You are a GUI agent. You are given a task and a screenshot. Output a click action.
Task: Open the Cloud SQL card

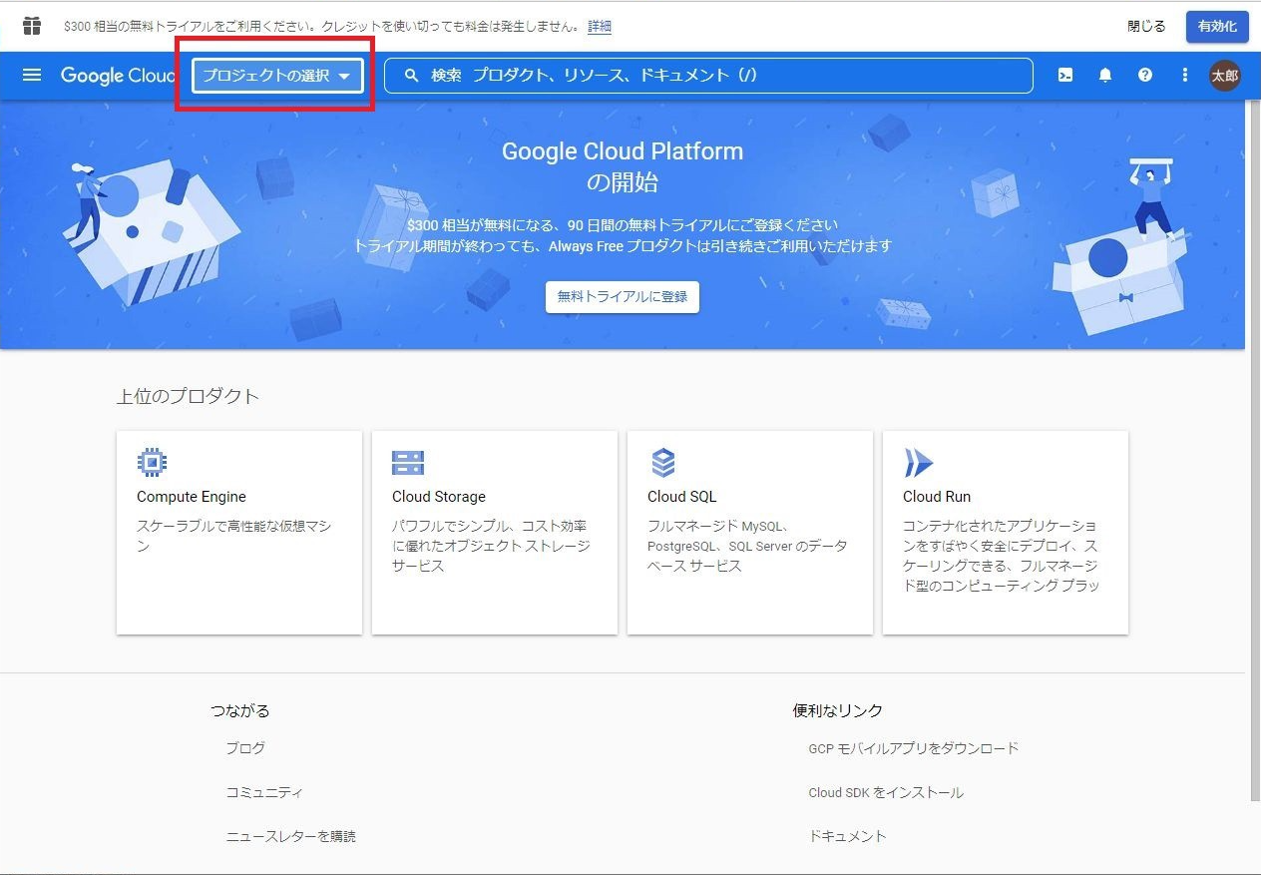pos(750,532)
